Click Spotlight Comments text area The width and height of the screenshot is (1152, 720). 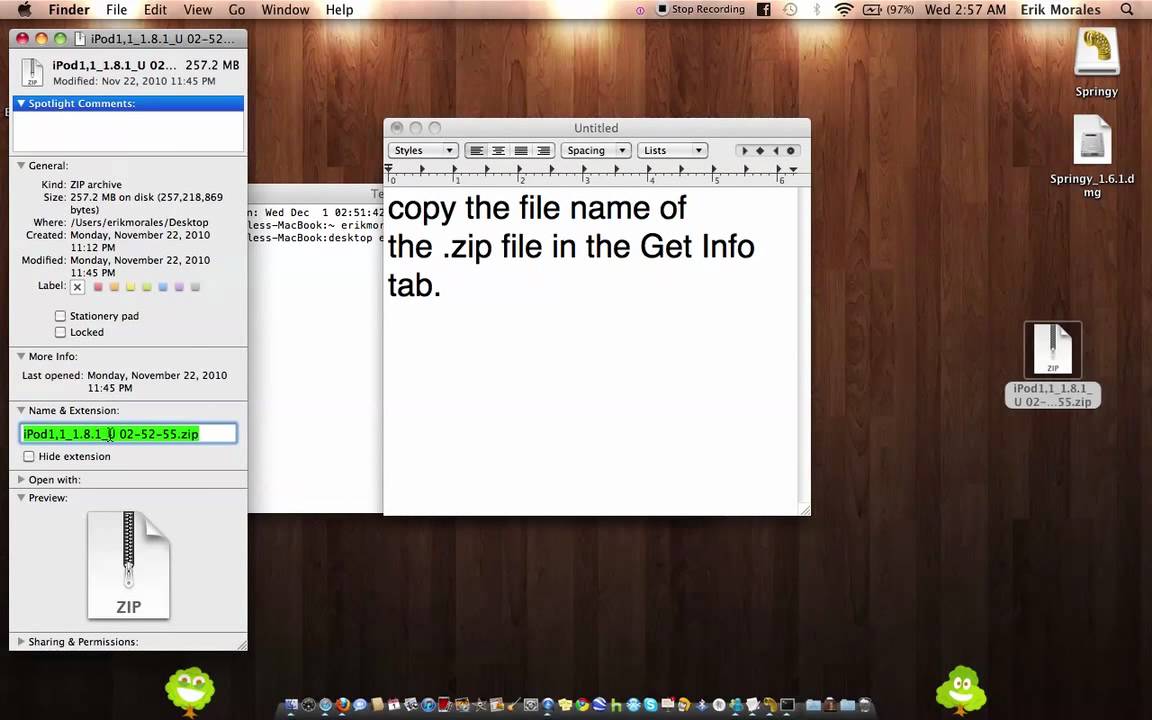[128, 132]
